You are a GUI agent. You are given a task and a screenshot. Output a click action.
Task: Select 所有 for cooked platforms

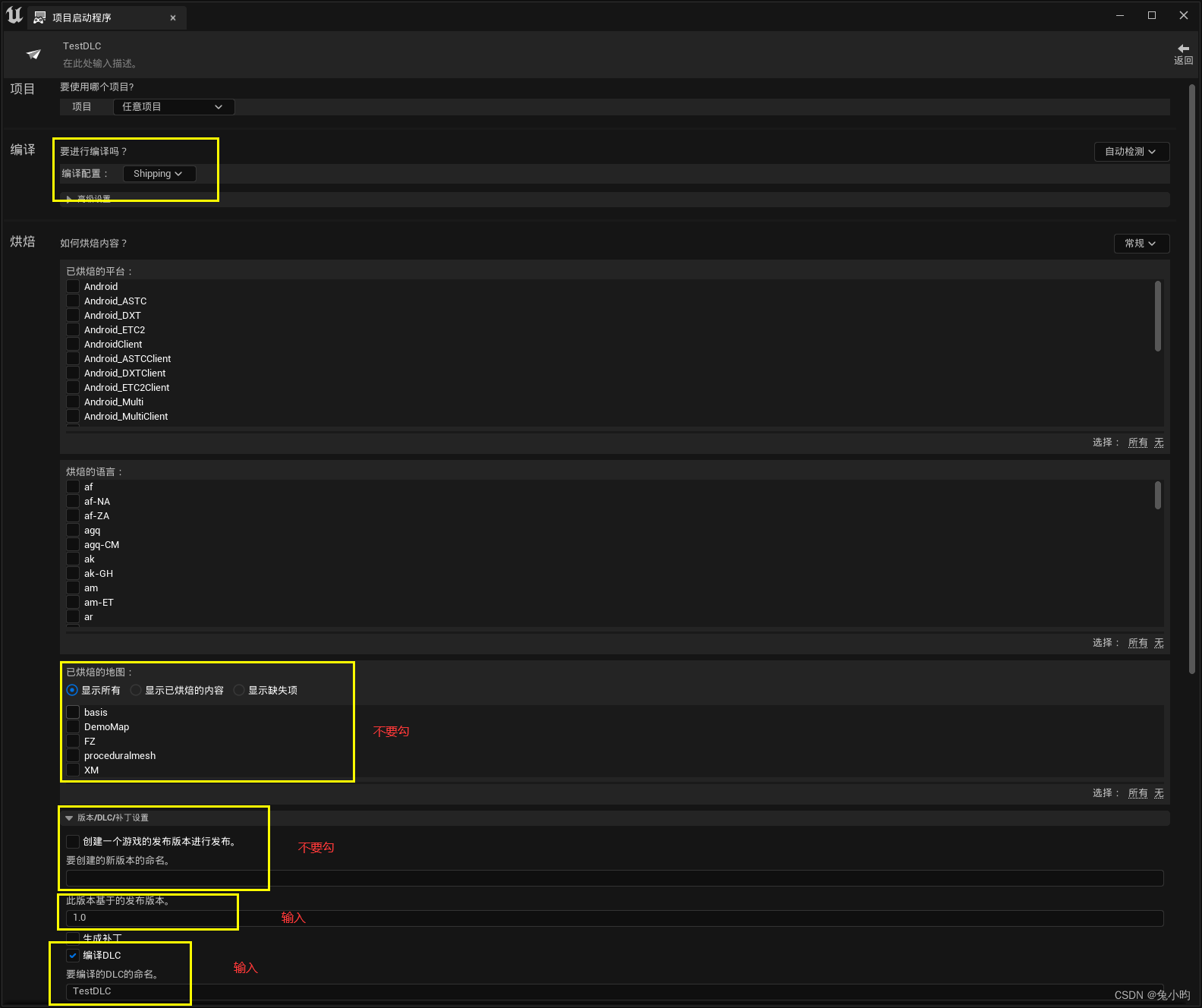pyautogui.click(x=1137, y=443)
